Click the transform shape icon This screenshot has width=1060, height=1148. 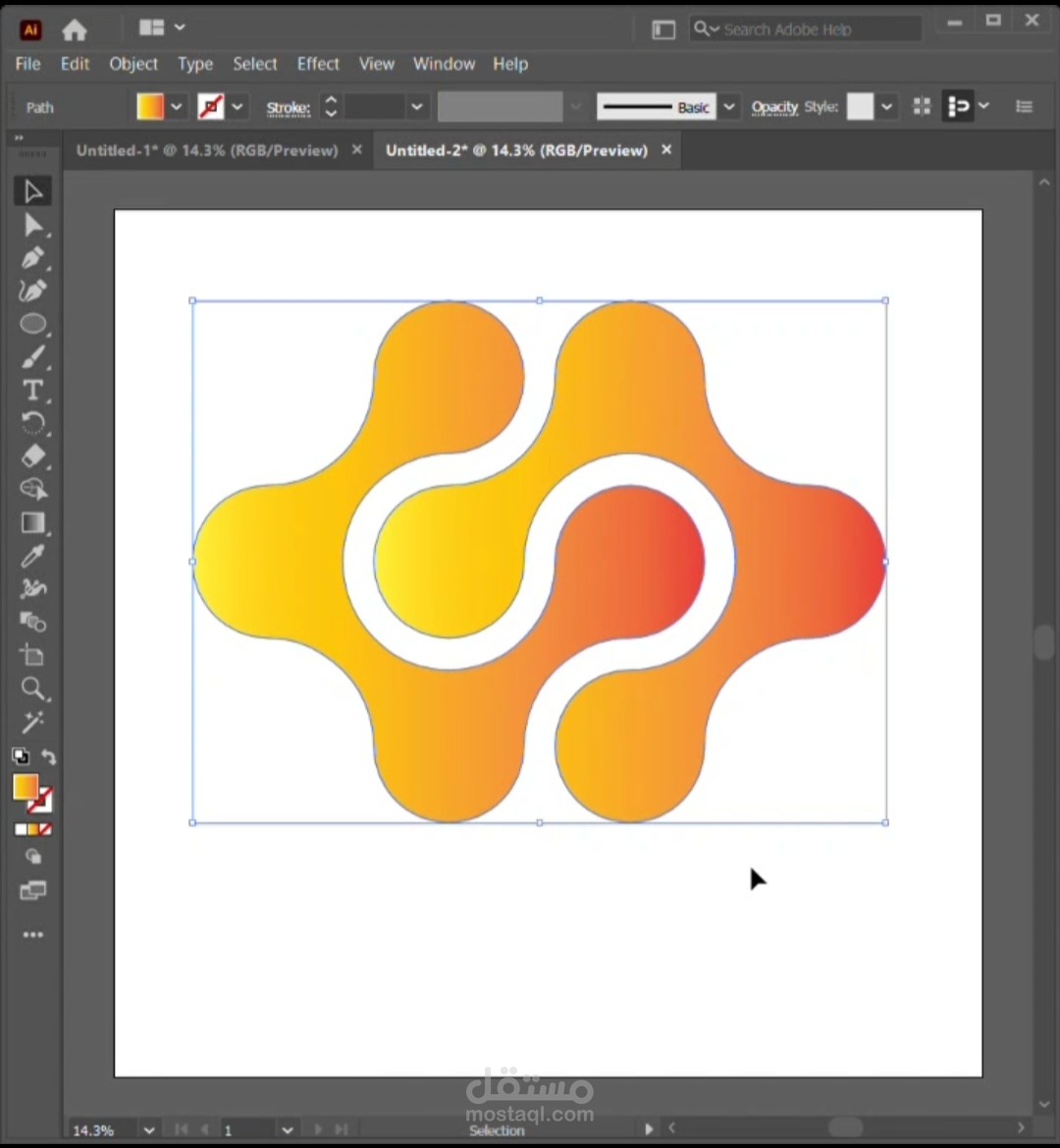click(958, 107)
